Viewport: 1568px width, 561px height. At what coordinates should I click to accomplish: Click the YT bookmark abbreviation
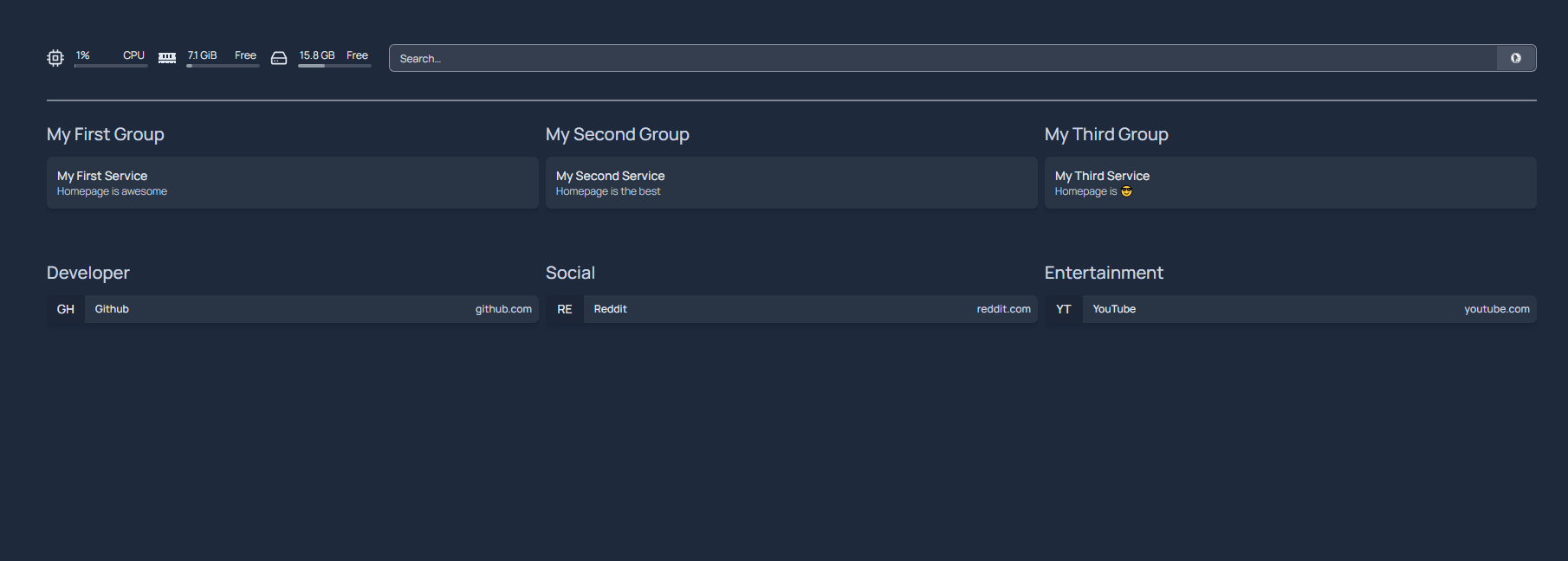point(1064,309)
